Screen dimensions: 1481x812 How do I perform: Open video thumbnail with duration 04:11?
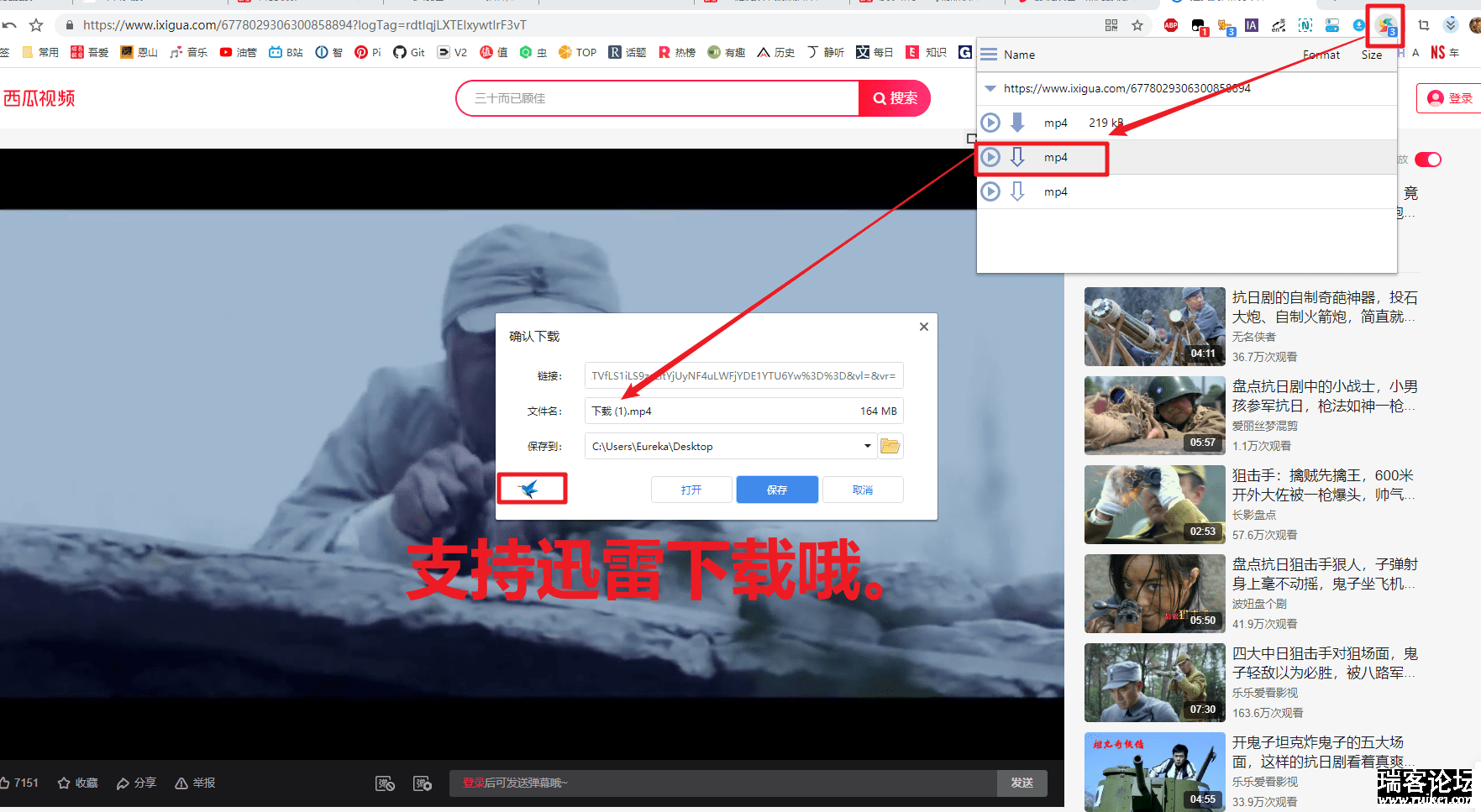1155,327
